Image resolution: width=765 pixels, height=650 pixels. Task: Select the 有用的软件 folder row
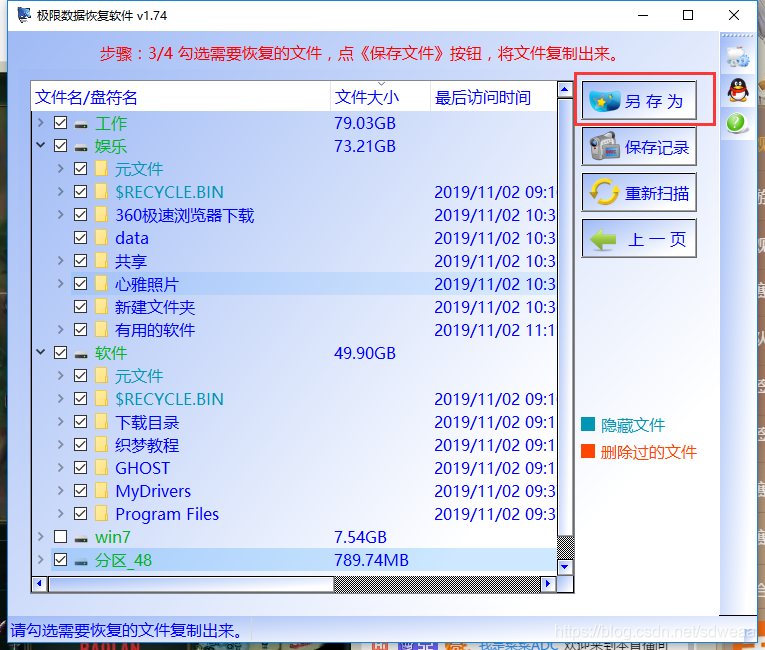pos(312,330)
